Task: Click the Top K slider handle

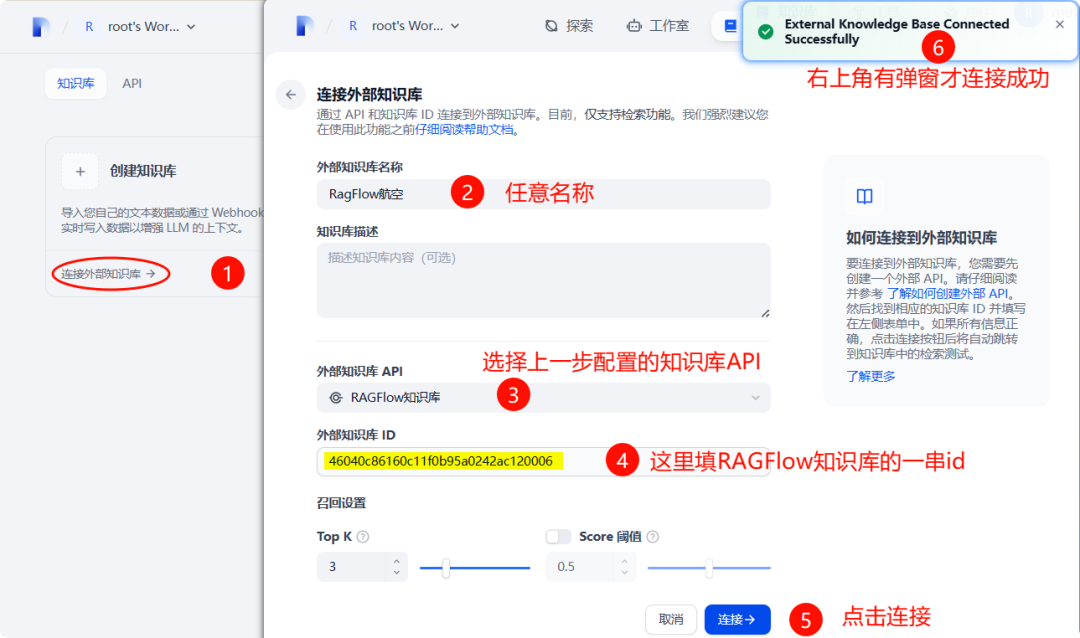Action: (x=446, y=568)
